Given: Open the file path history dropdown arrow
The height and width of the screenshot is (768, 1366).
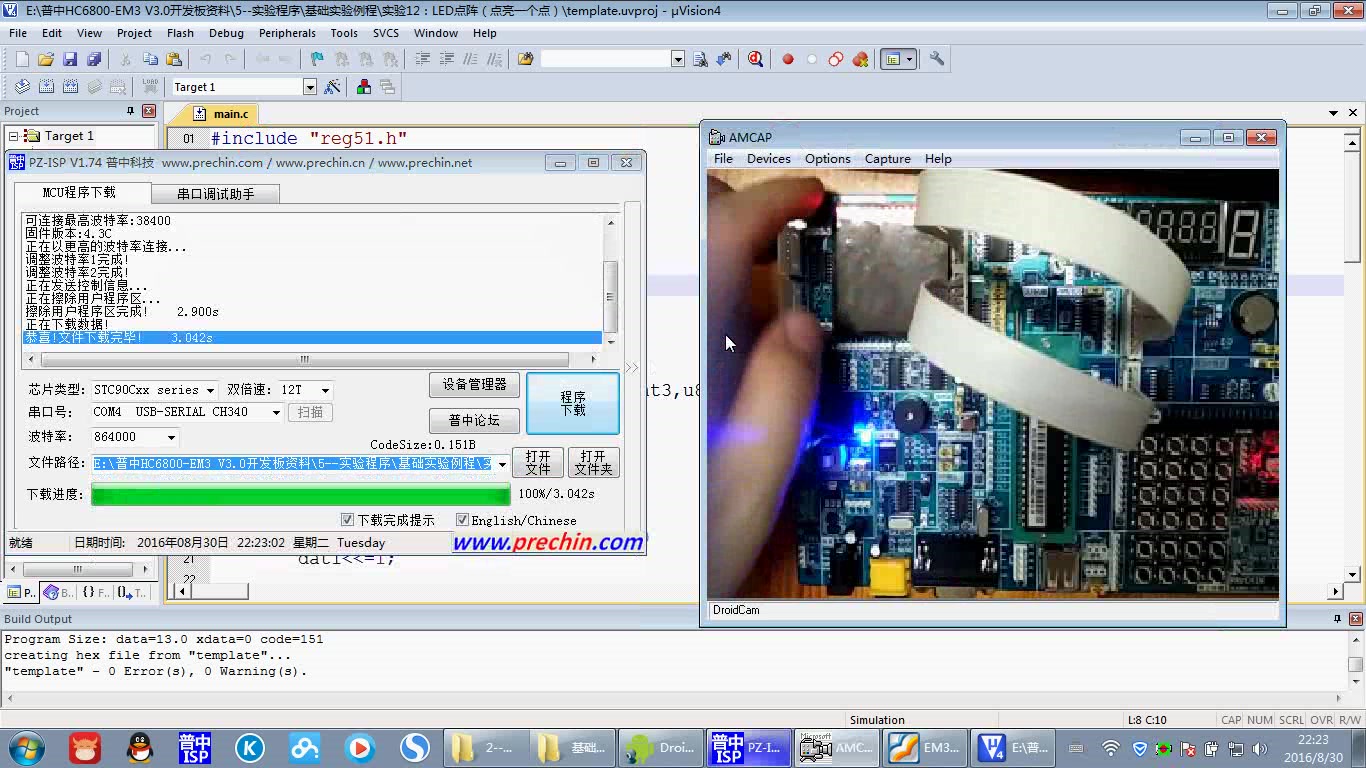Looking at the screenshot, I should [502, 464].
